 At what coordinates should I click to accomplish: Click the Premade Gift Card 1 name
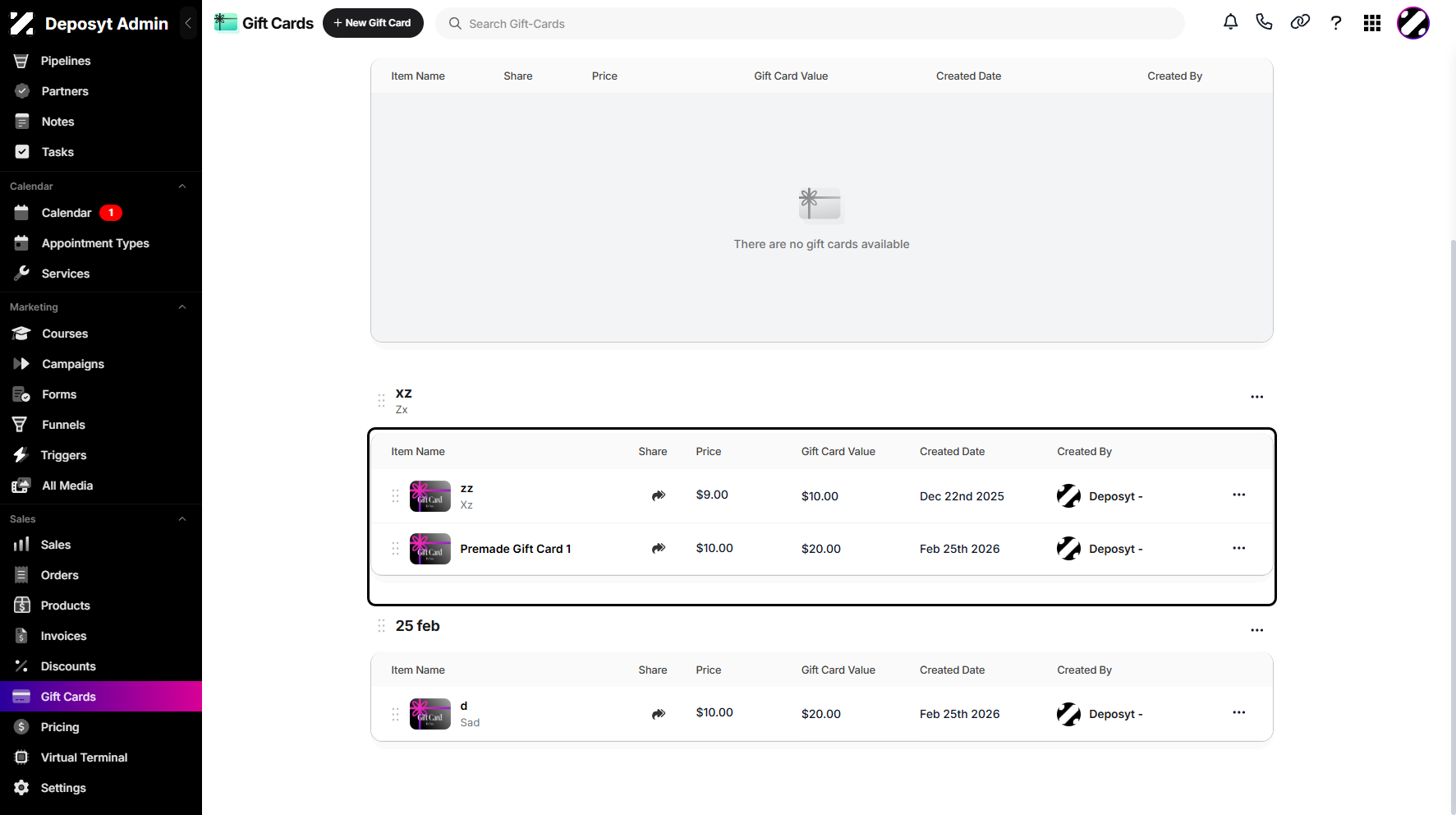(x=516, y=549)
